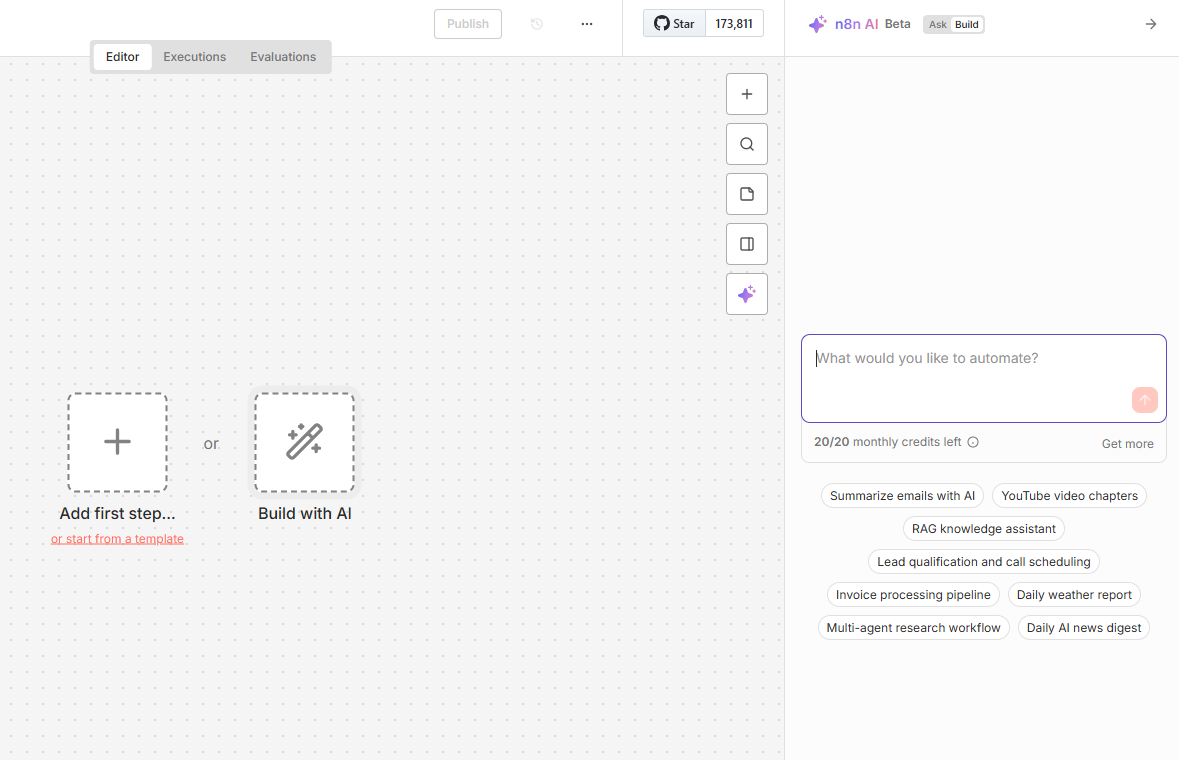
Task: Focus the 'What would you like to automate?' field
Action: click(984, 378)
